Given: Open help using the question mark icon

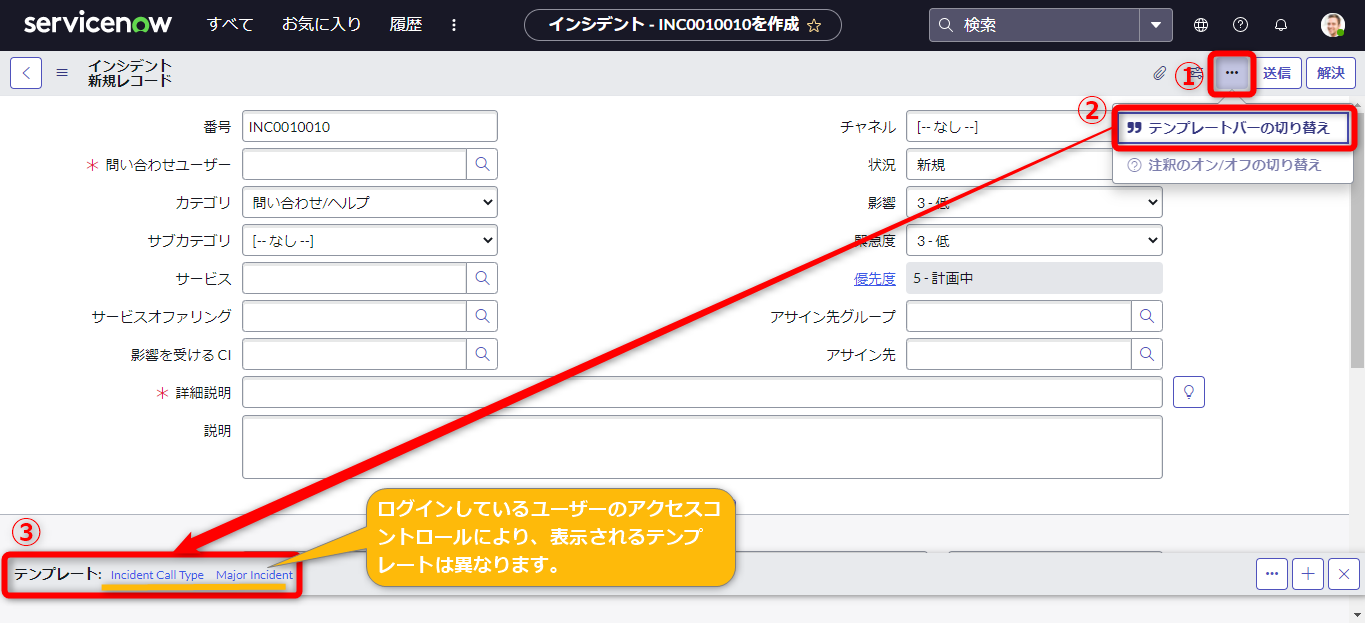Looking at the screenshot, I should point(1242,24).
